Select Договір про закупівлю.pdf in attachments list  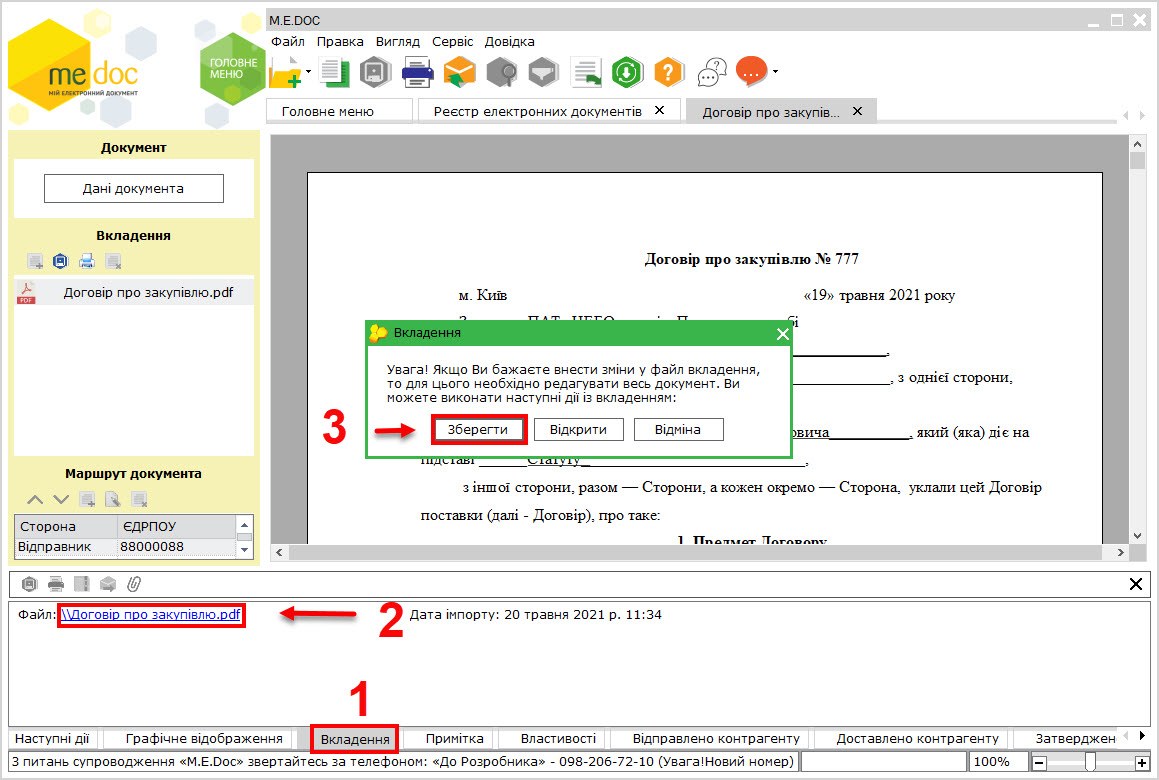coord(134,292)
